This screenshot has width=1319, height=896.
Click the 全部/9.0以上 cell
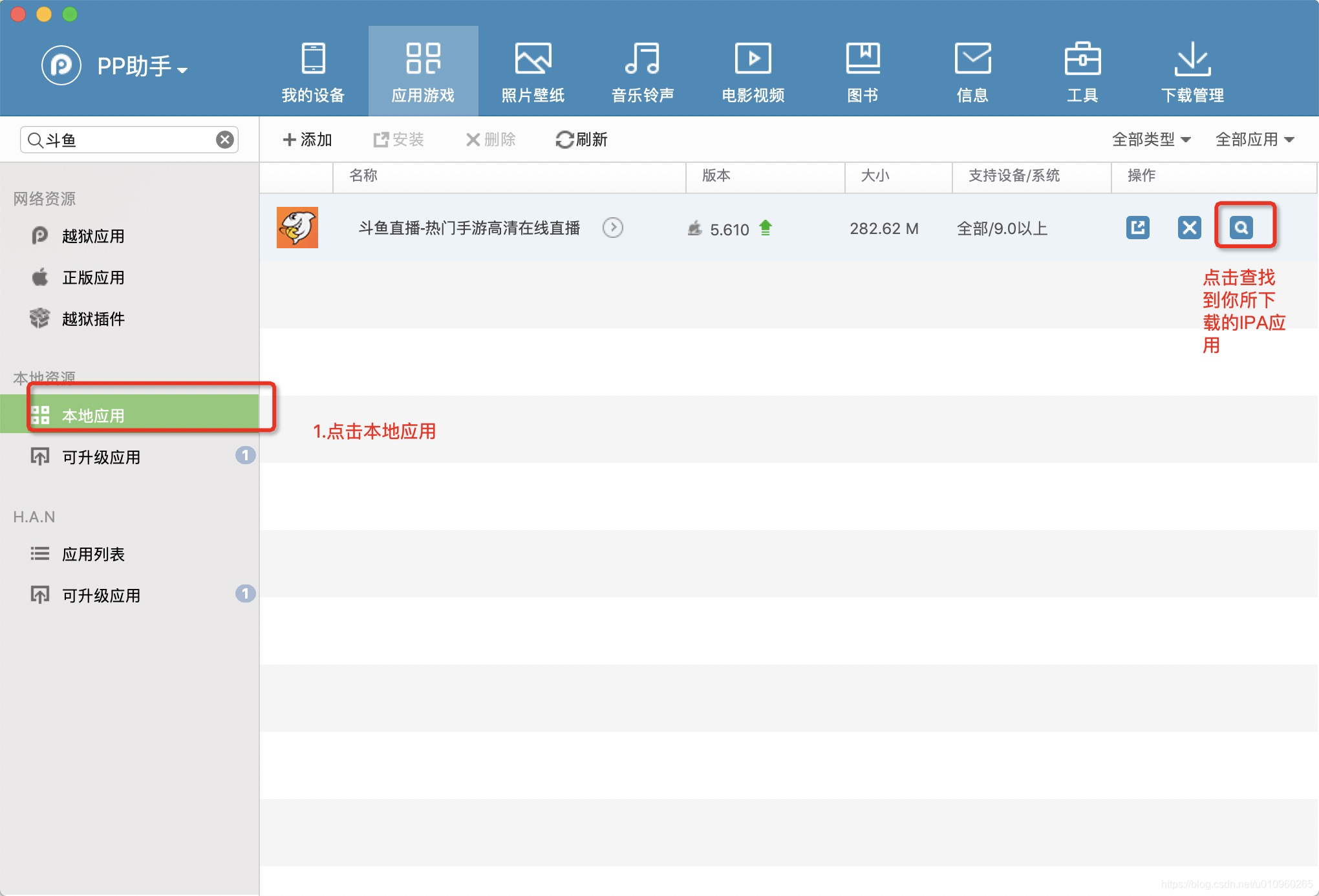tap(1002, 228)
